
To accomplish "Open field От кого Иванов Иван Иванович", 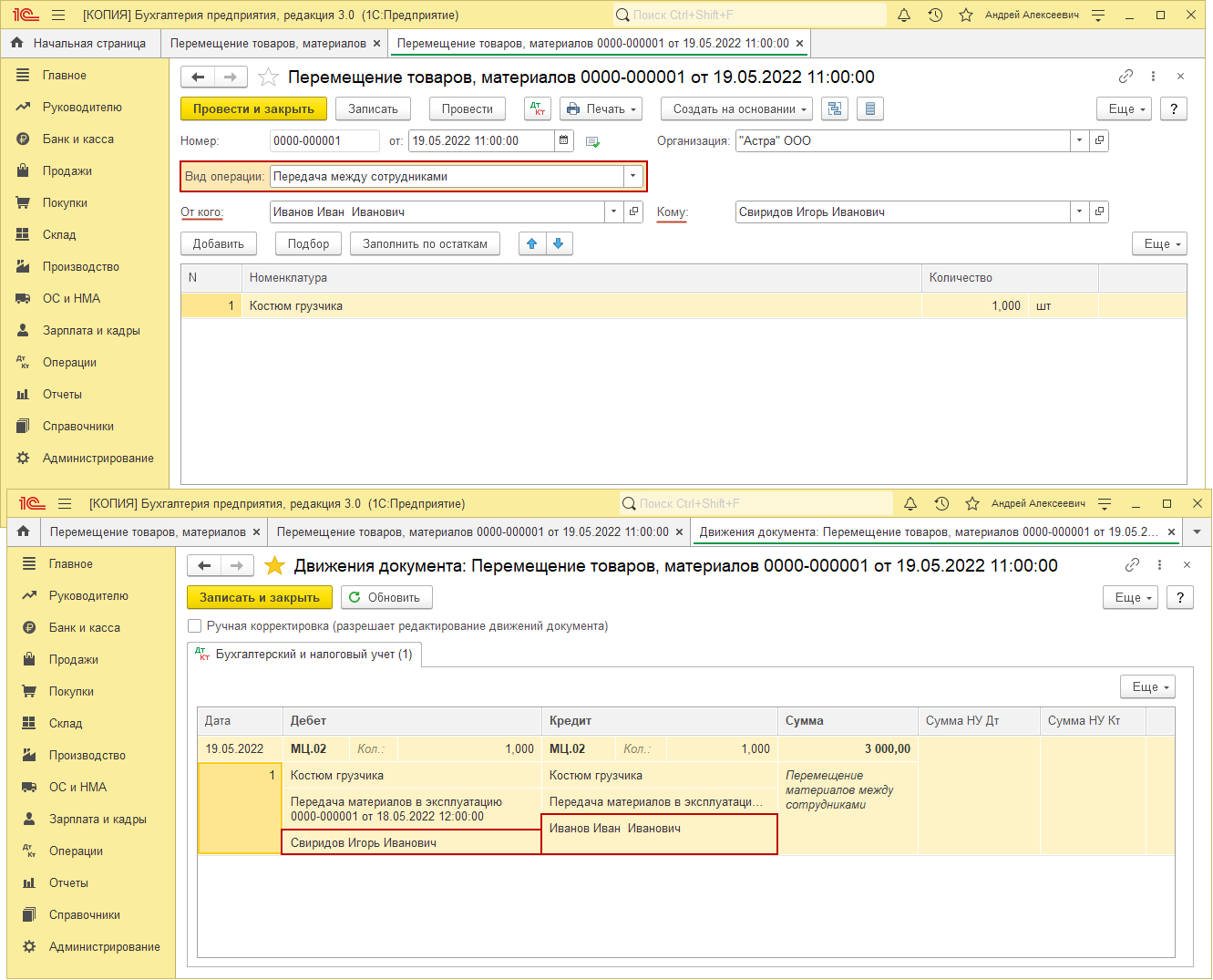I will click(x=634, y=211).
